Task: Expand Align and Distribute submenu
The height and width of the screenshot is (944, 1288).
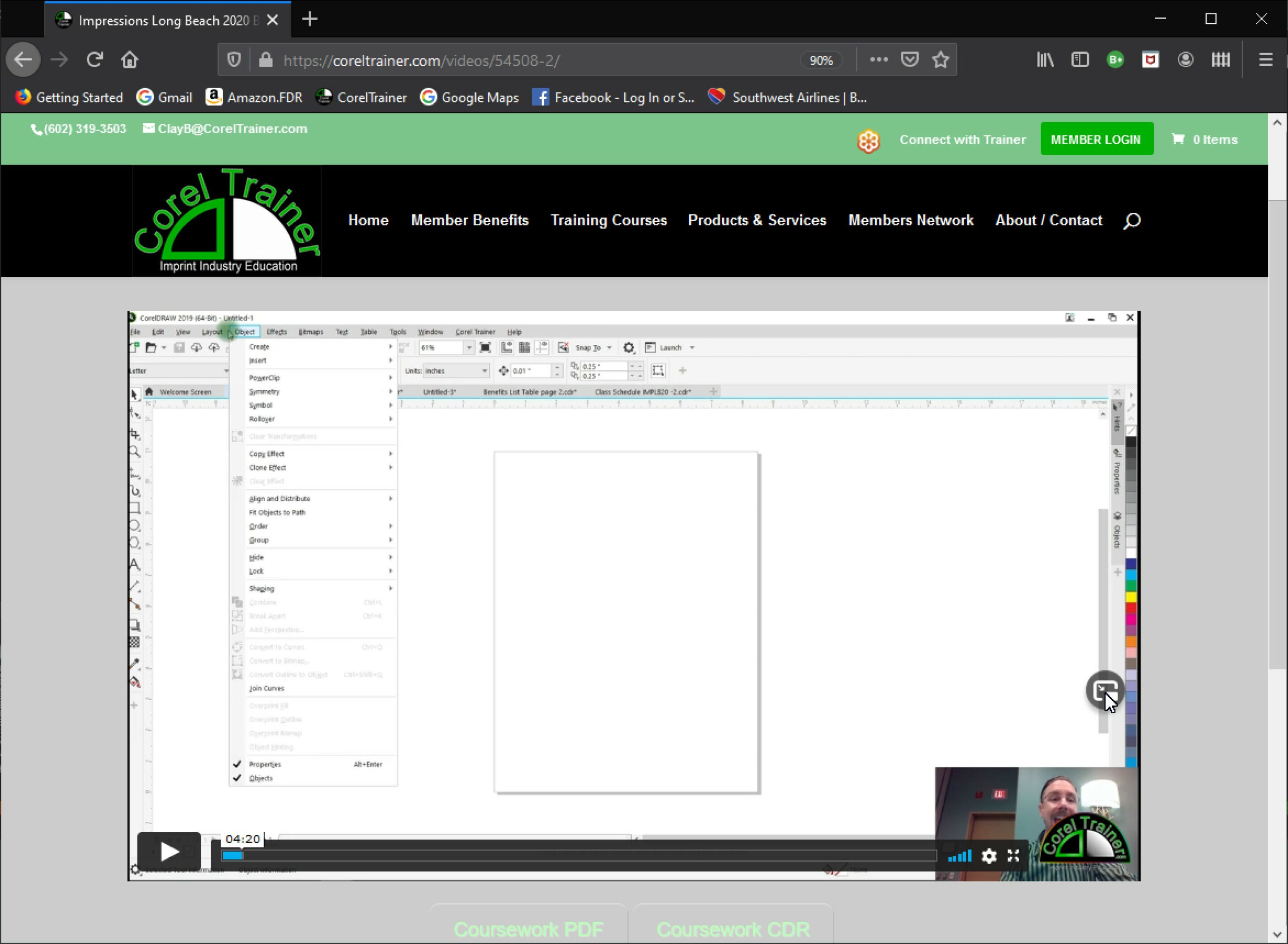Action: click(313, 498)
